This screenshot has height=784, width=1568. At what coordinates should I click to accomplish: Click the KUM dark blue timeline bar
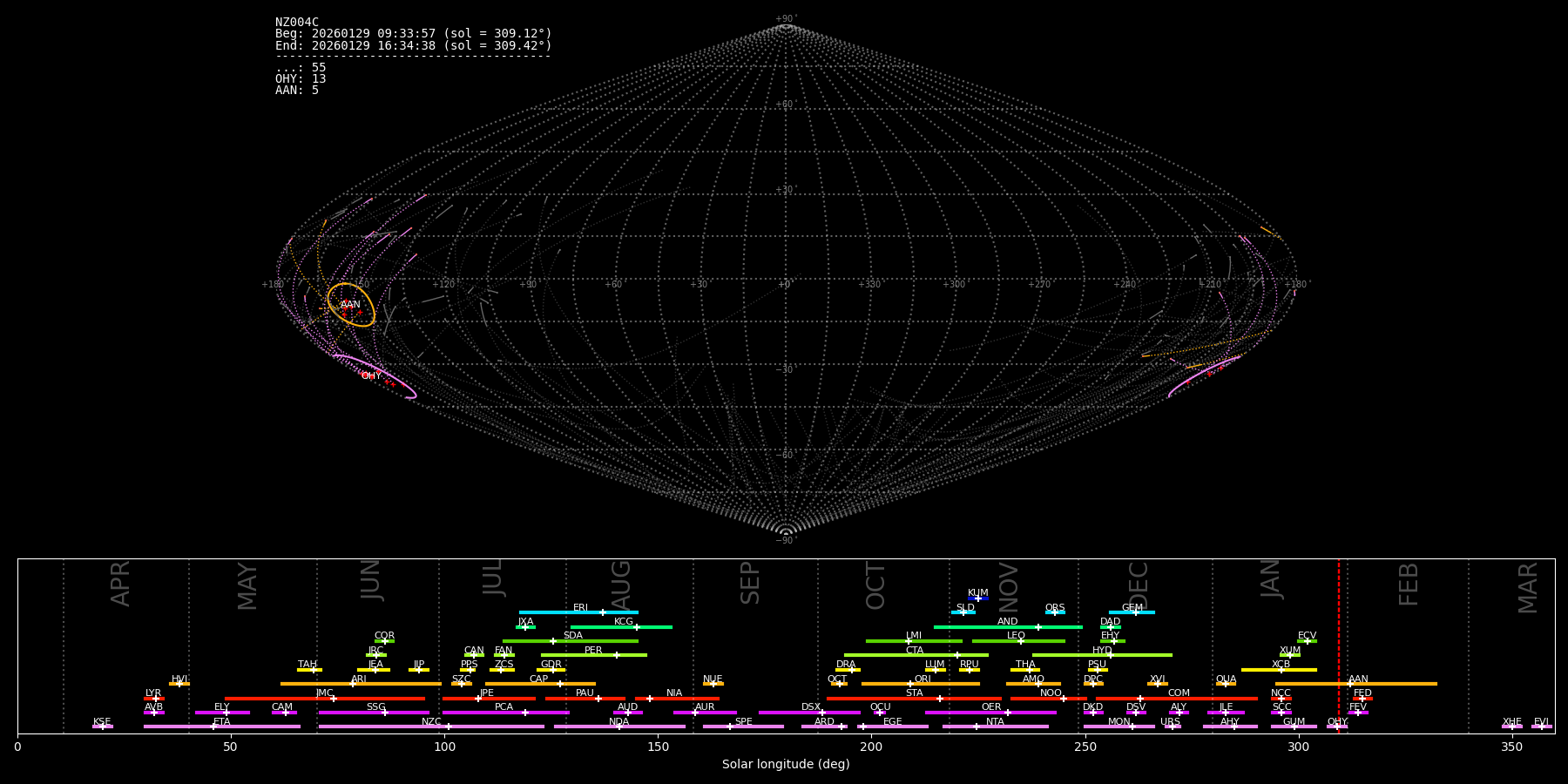[978, 598]
